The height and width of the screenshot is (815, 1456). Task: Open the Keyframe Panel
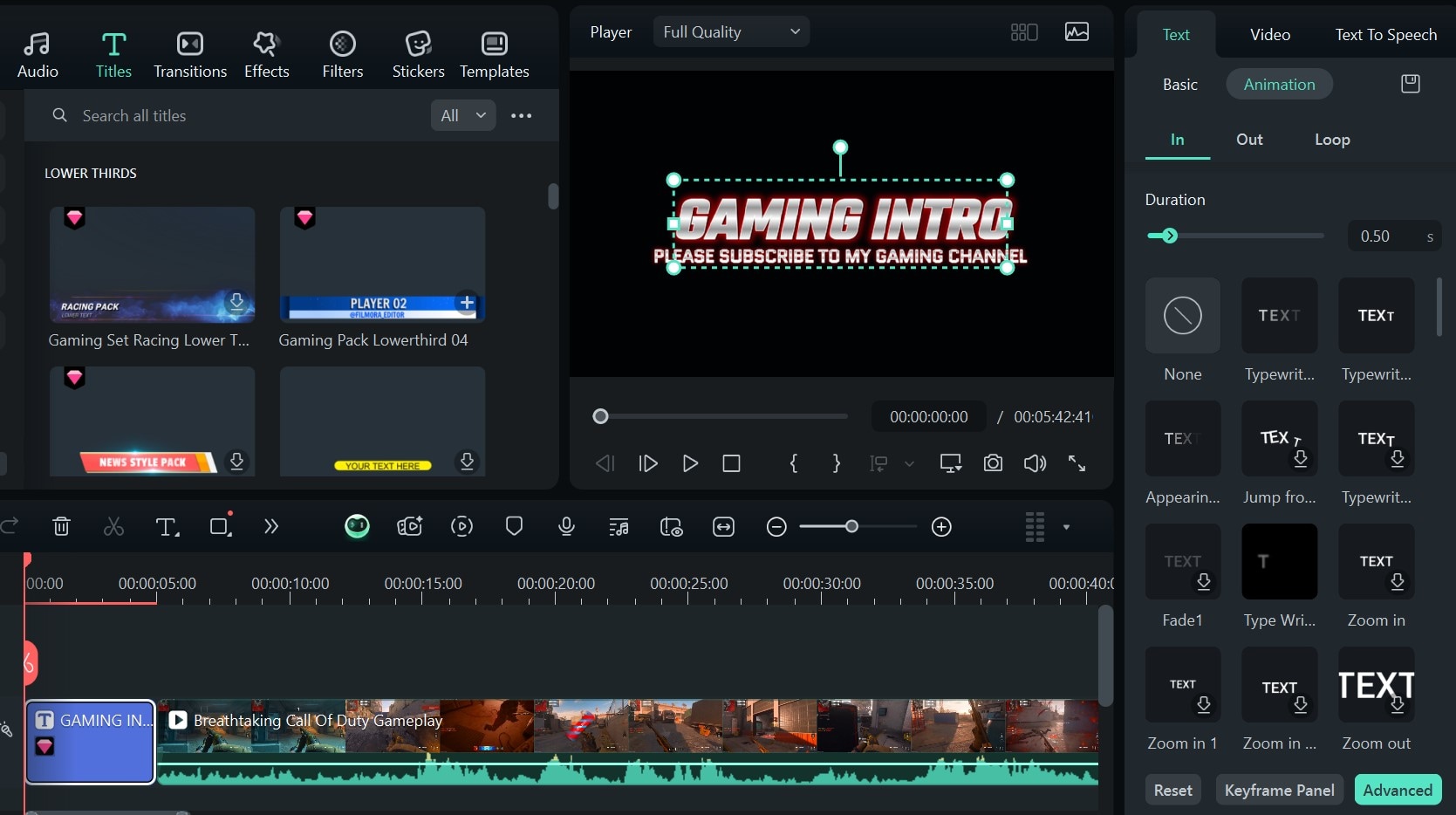1279,790
